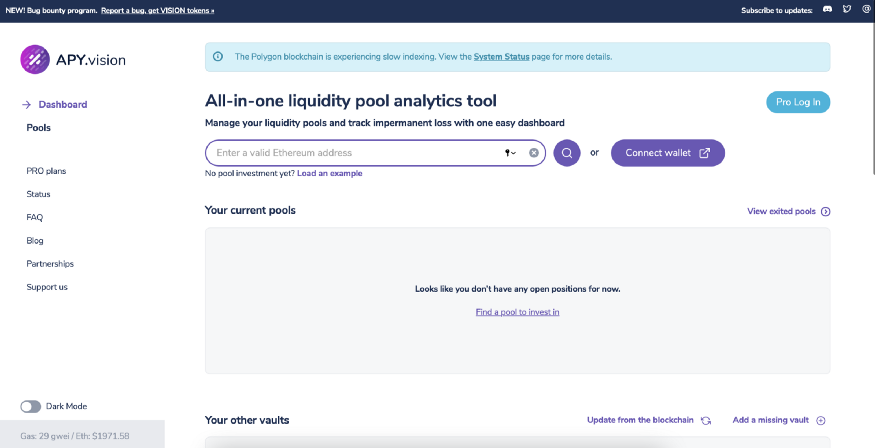Viewport: 875px width, 448px height.
Task: Click the System Status link
Action: (x=502, y=57)
